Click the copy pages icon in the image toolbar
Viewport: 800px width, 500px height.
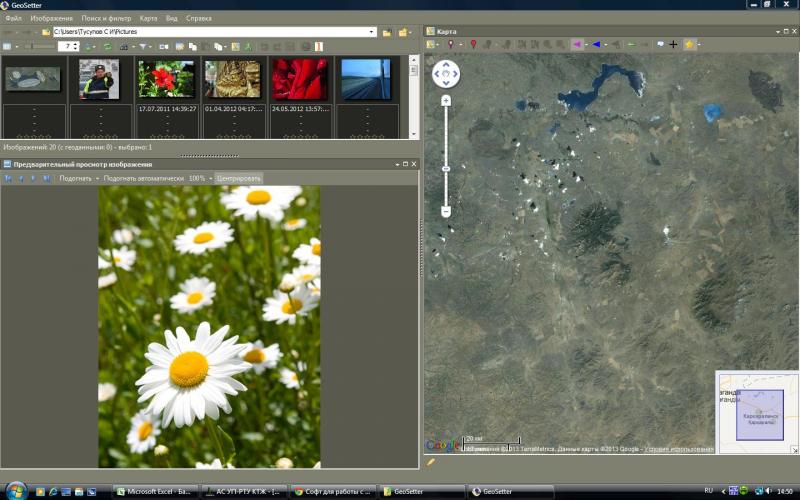(x=192, y=46)
